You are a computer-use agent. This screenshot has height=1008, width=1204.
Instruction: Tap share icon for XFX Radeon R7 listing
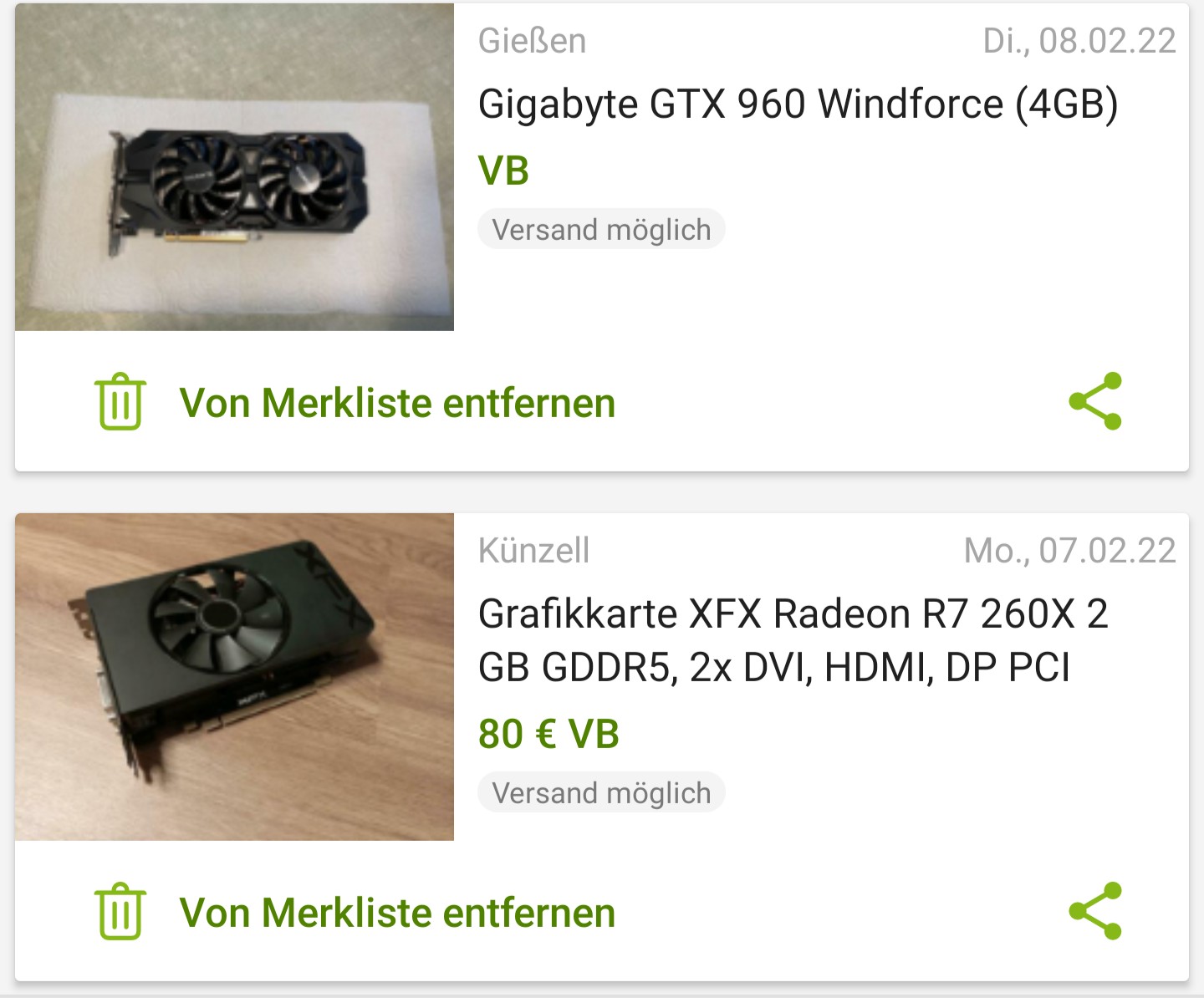[1095, 911]
